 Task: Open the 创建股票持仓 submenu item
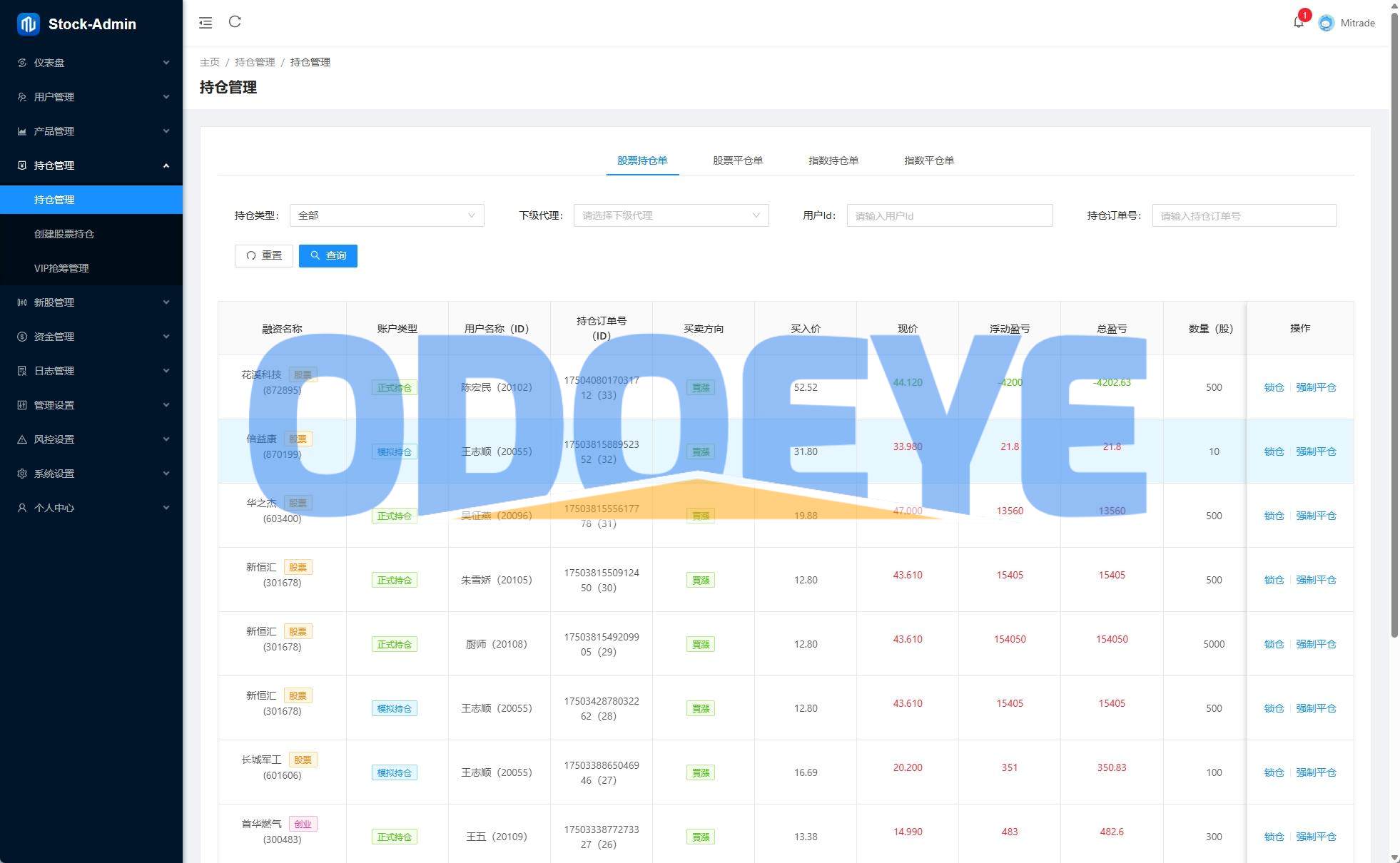pyautogui.click(x=64, y=234)
